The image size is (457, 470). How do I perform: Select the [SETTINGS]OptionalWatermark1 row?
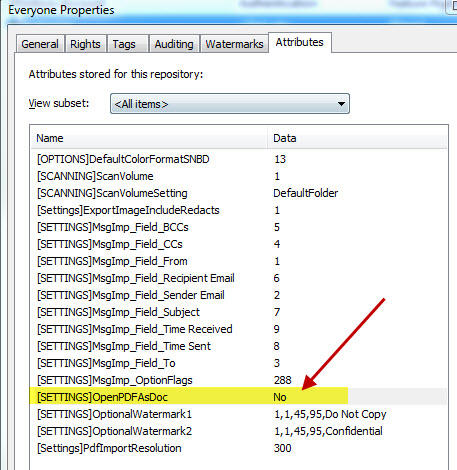tap(238, 414)
